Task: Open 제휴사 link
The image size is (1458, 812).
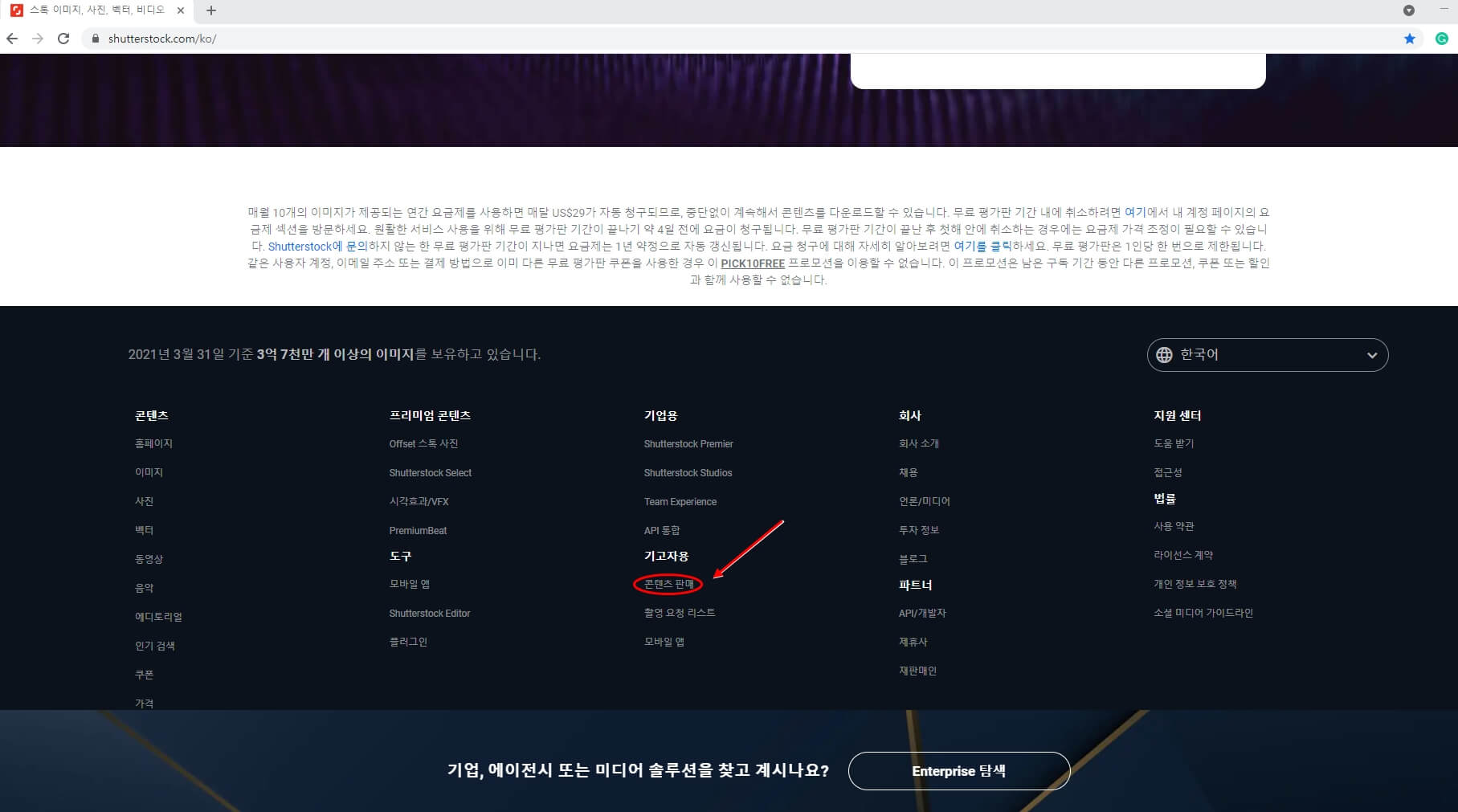Action: pyautogui.click(x=913, y=642)
